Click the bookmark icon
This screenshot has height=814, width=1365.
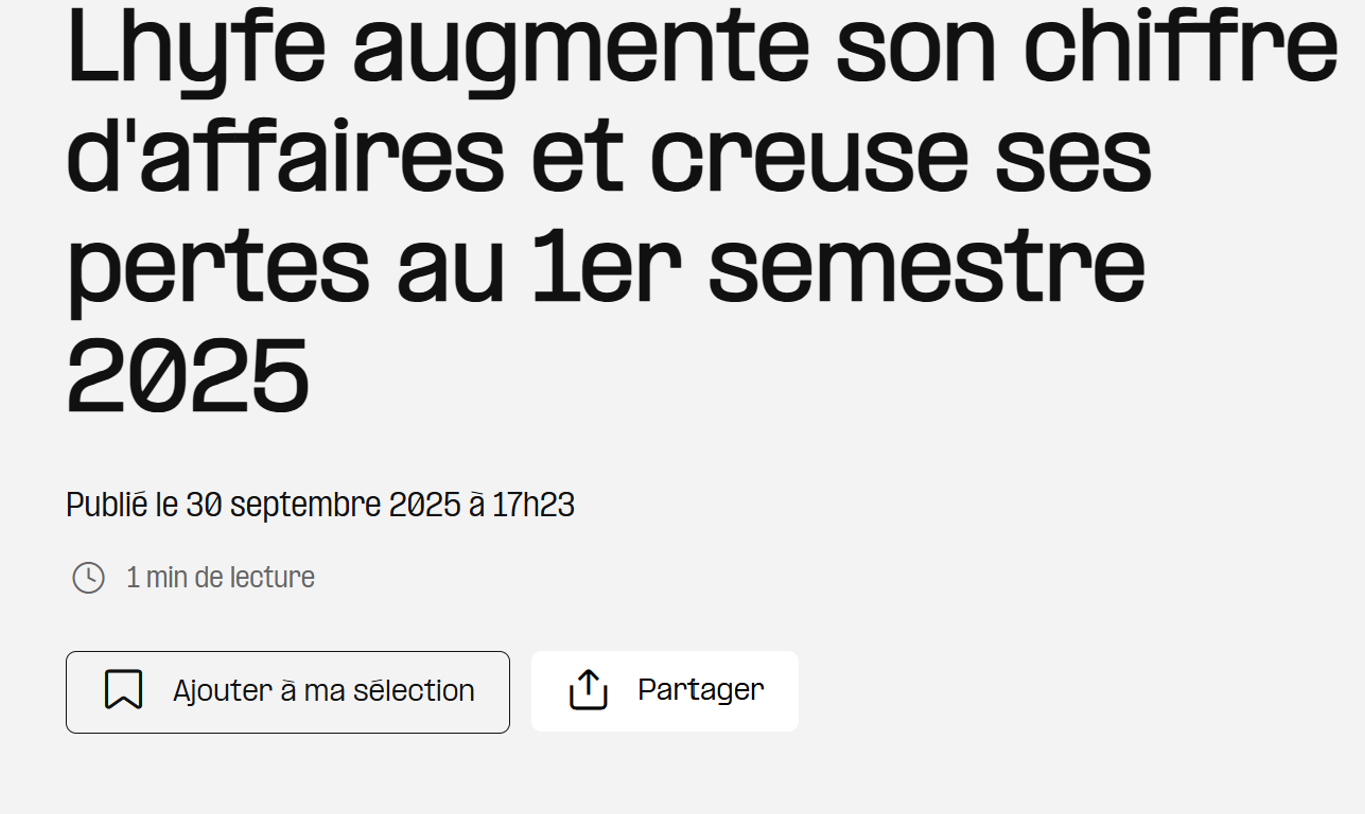click(124, 691)
